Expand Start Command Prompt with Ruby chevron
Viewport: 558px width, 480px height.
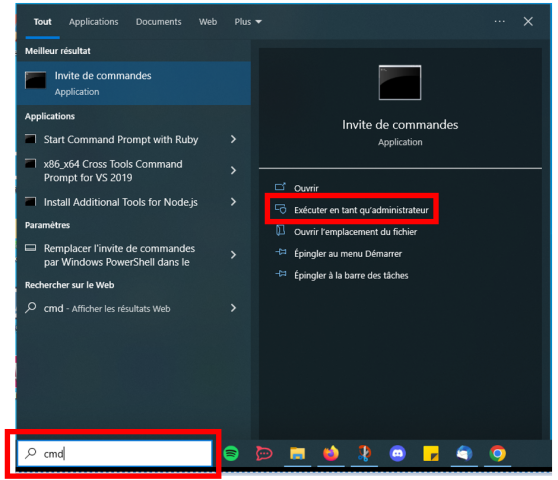pyautogui.click(x=233, y=139)
